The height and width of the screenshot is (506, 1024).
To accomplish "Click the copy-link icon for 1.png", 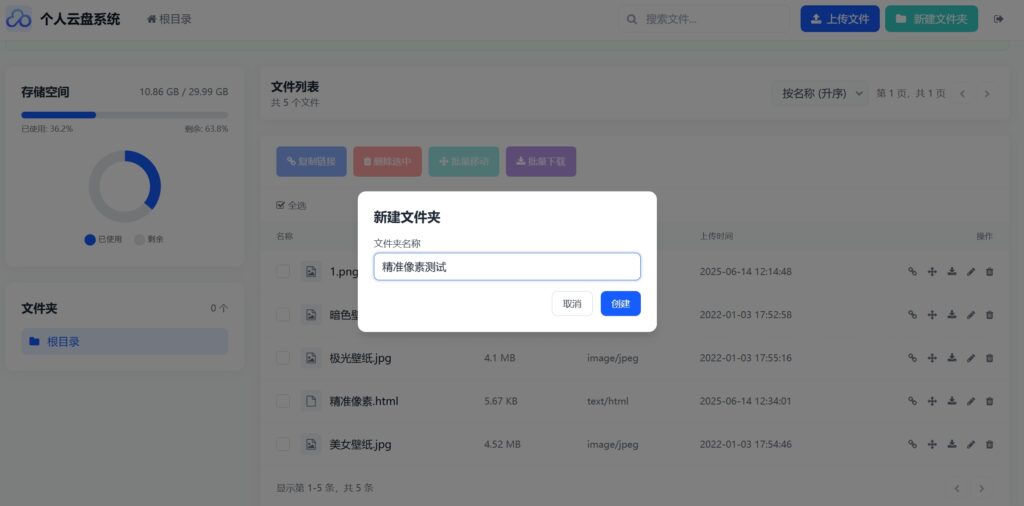I will click(x=912, y=272).
